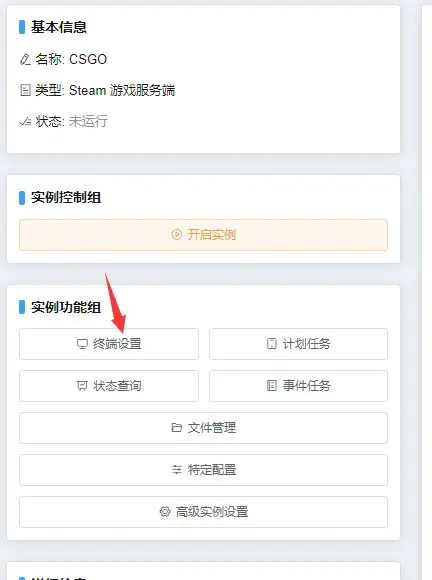
Task: Click the monitor icon in 终端设置
Action: [x=82, y=344]
